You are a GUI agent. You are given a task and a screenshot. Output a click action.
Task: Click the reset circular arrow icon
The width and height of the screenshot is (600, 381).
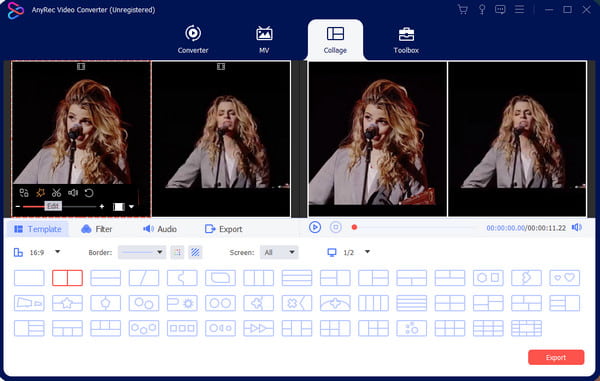[x=89, y=193]
